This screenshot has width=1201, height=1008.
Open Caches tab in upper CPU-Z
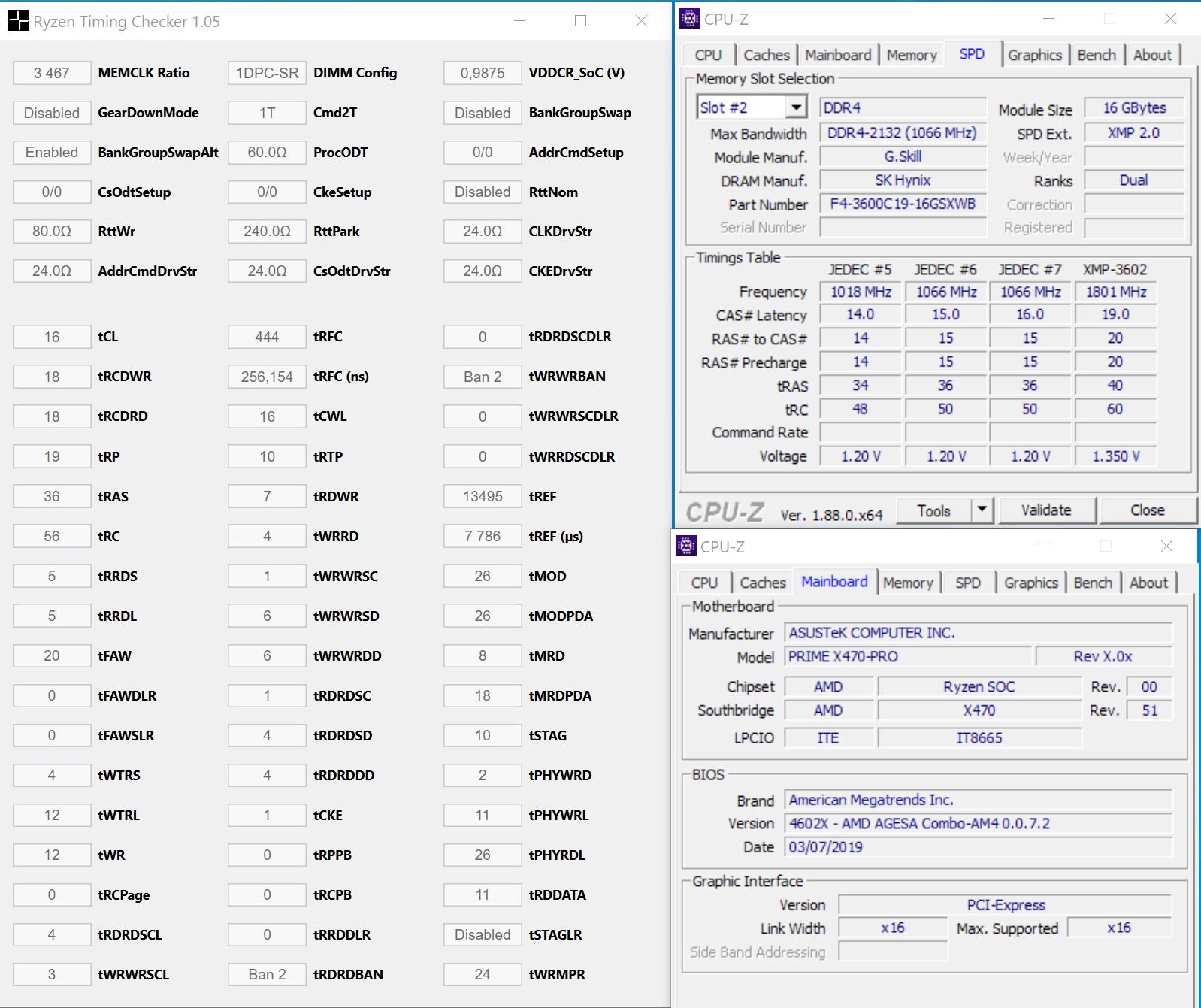coord(766,55)
